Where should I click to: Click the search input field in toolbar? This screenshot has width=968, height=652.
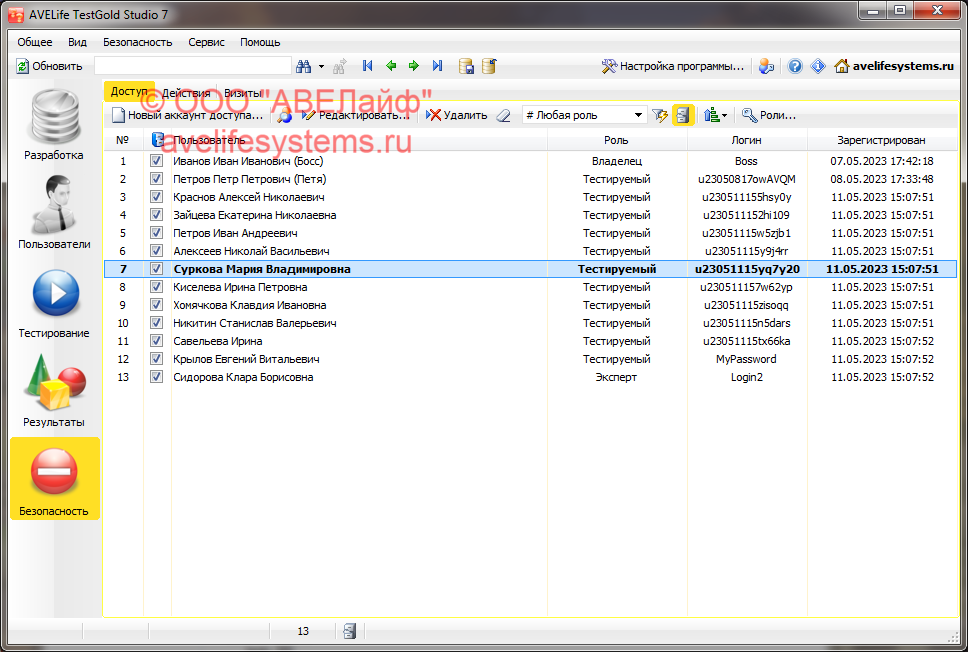click(192, 66)
